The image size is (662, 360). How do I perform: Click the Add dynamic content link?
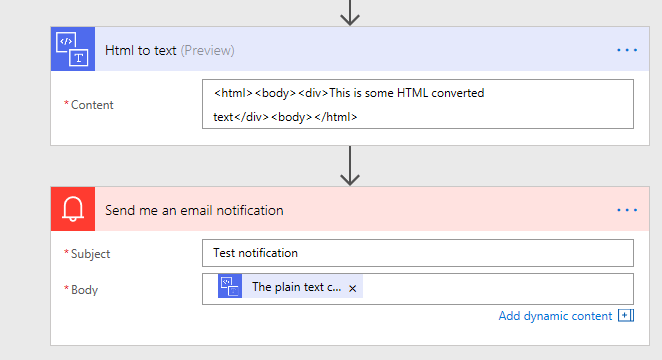tap(555, 316)
